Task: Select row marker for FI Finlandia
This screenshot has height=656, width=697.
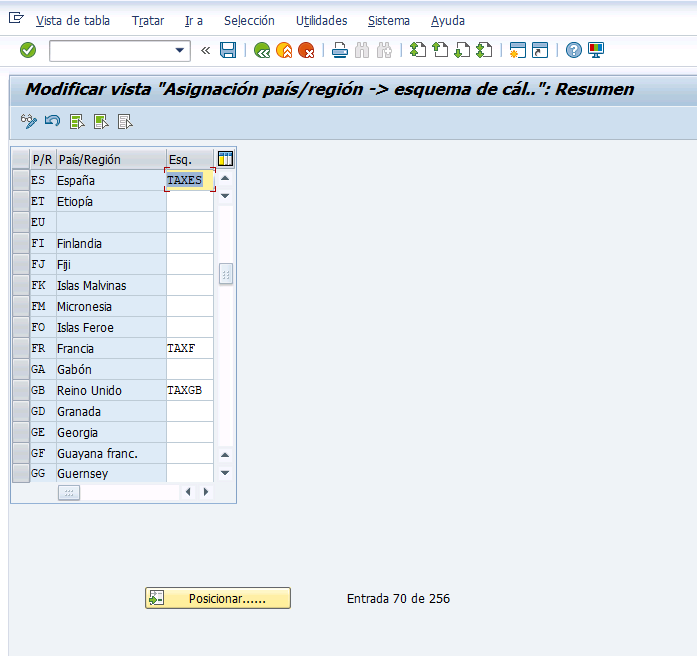Action: pos(21,243)
